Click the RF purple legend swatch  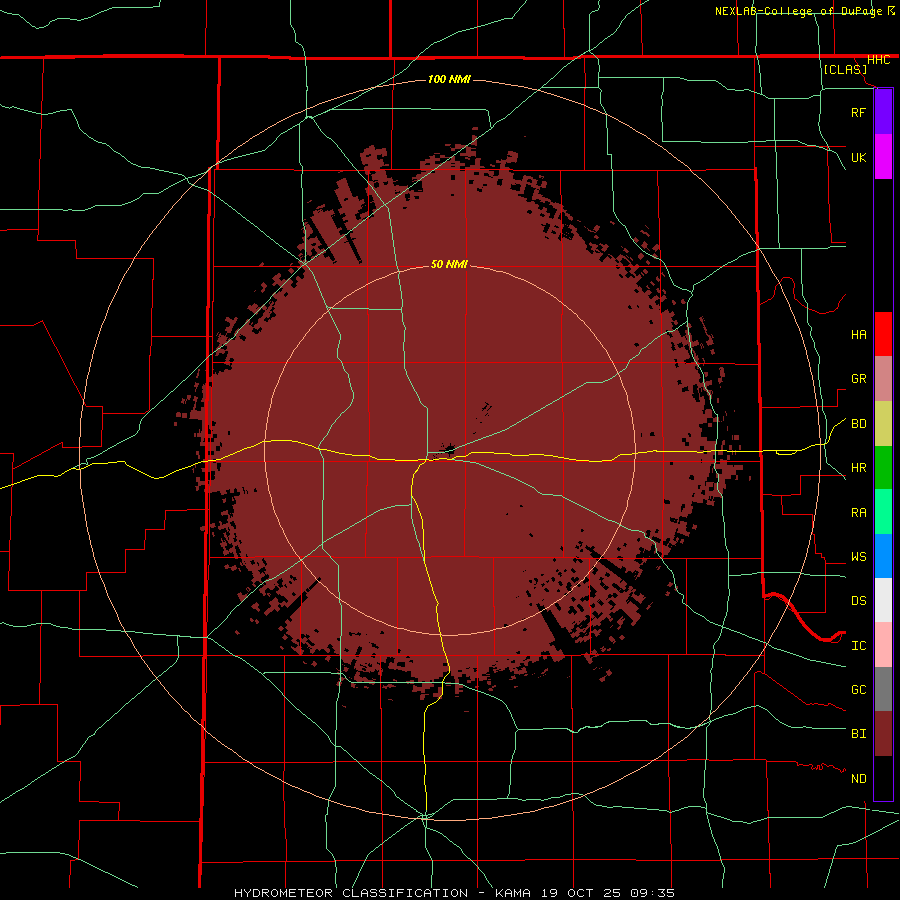[x=883, y=112]
